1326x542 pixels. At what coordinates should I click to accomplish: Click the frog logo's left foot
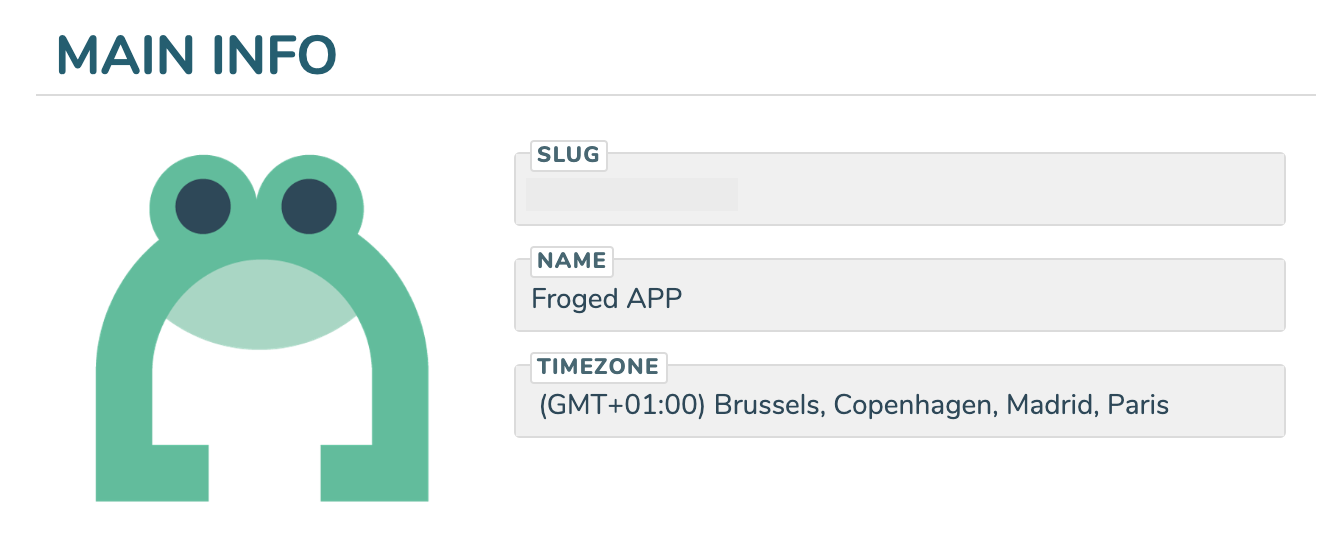(x=152, y=473)
